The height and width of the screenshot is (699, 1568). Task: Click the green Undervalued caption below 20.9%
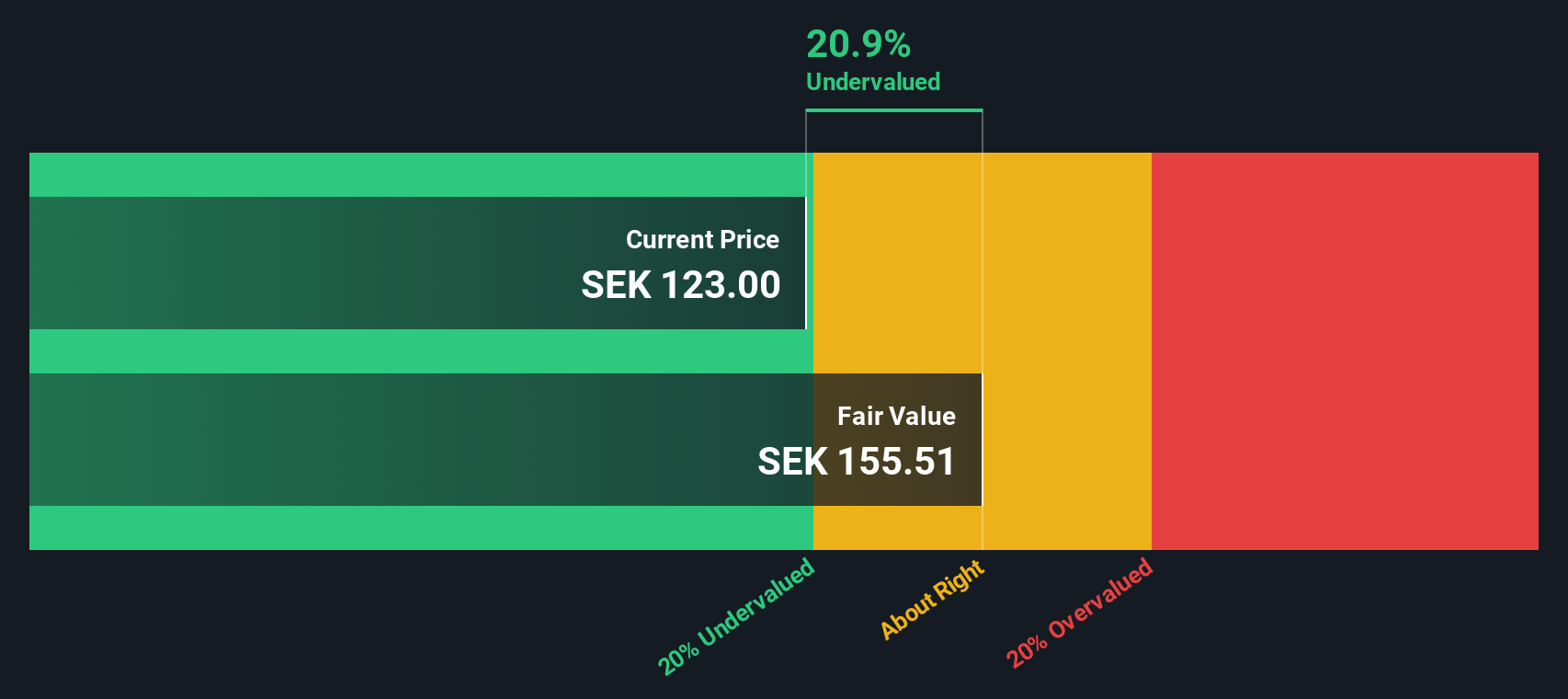[872, 82]
